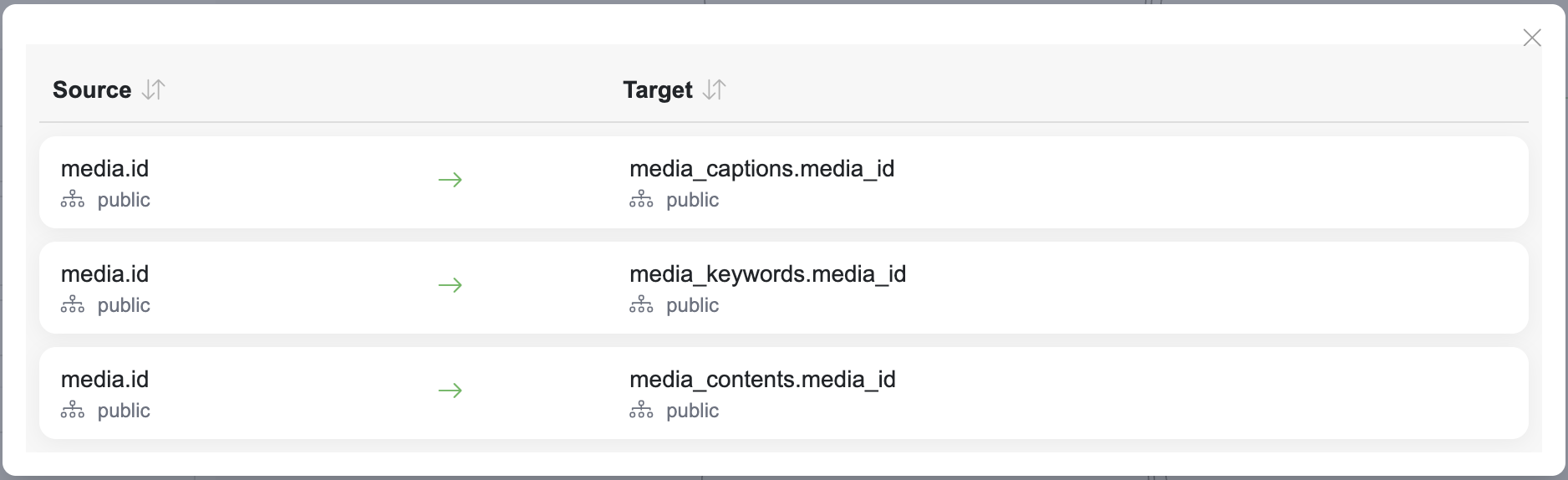Select media.id source in second row

point(104,274)
